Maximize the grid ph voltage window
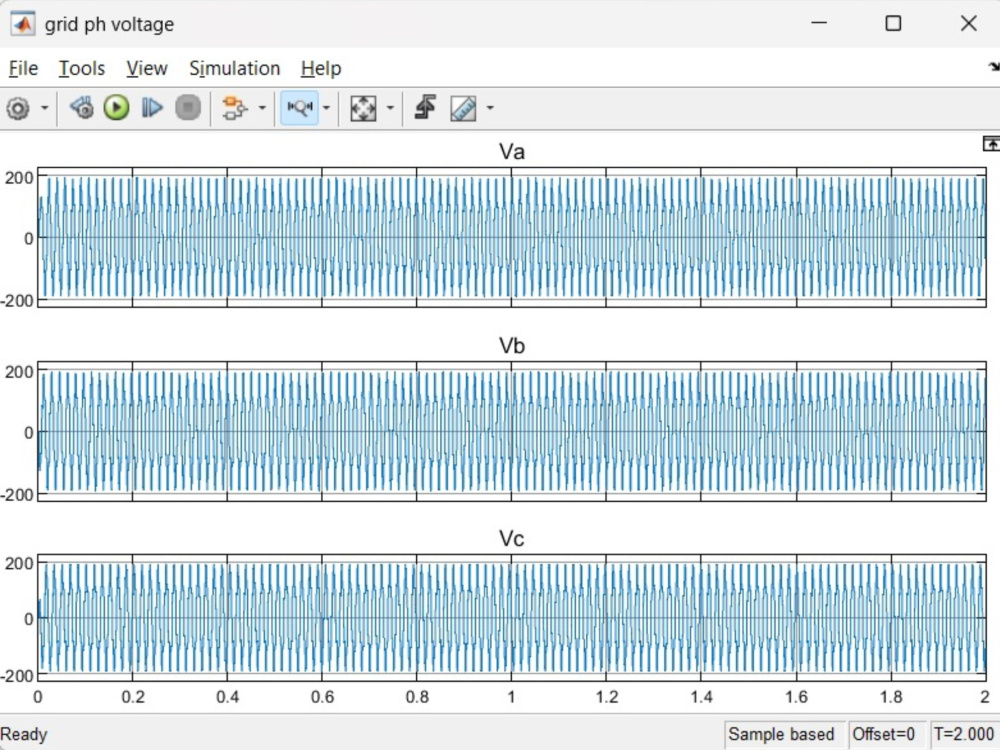Viewport: 1000px width, 750px height. 893,24
